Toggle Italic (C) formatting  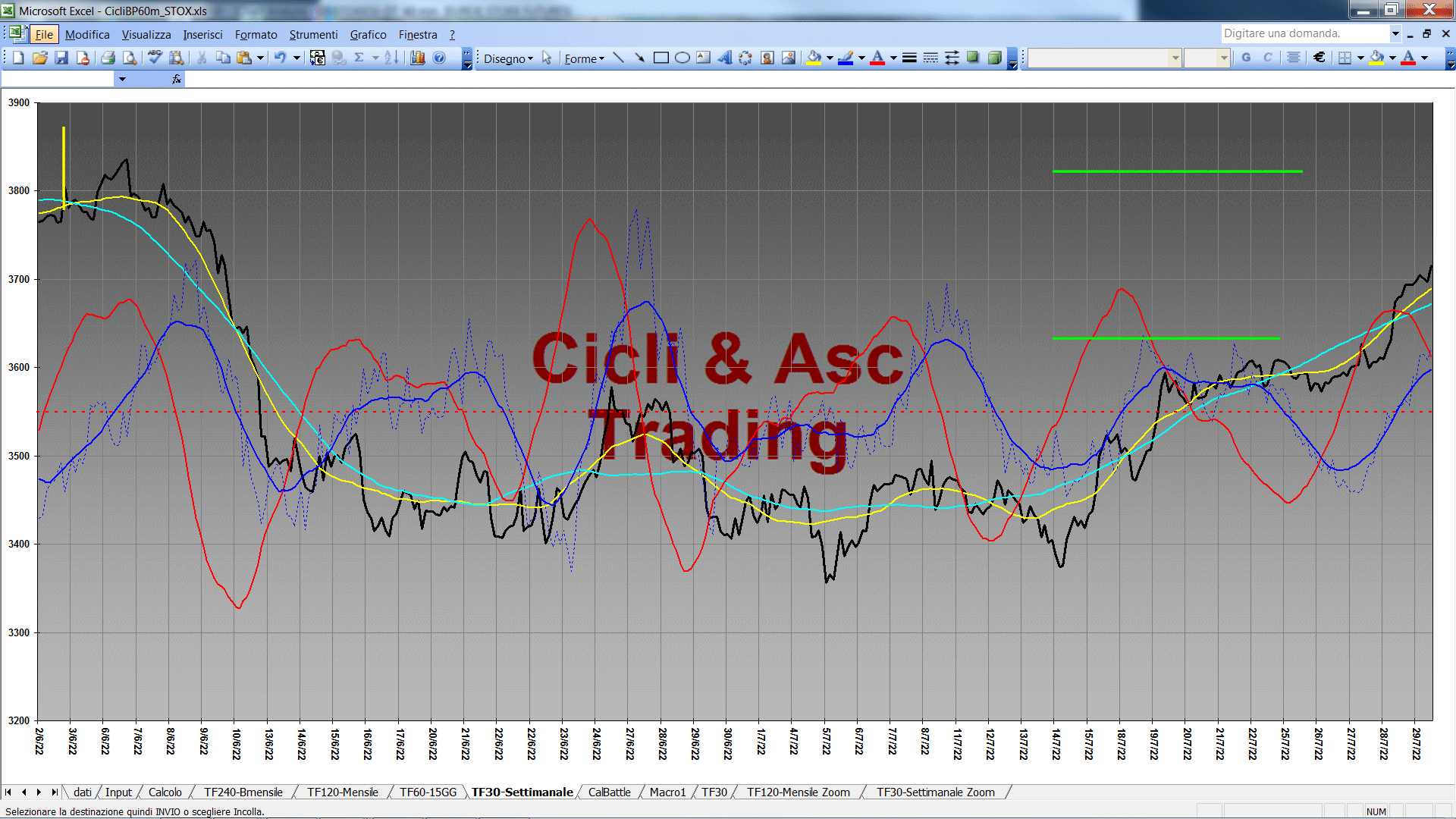click(1267, 58)
